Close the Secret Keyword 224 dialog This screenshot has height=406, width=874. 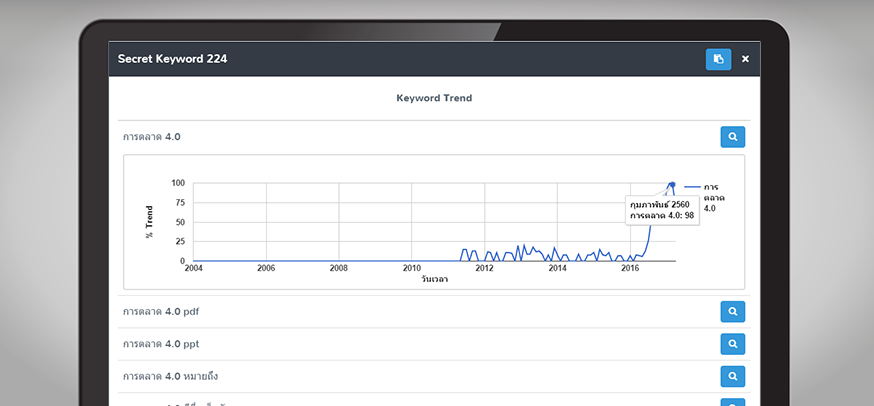point(745,59)
